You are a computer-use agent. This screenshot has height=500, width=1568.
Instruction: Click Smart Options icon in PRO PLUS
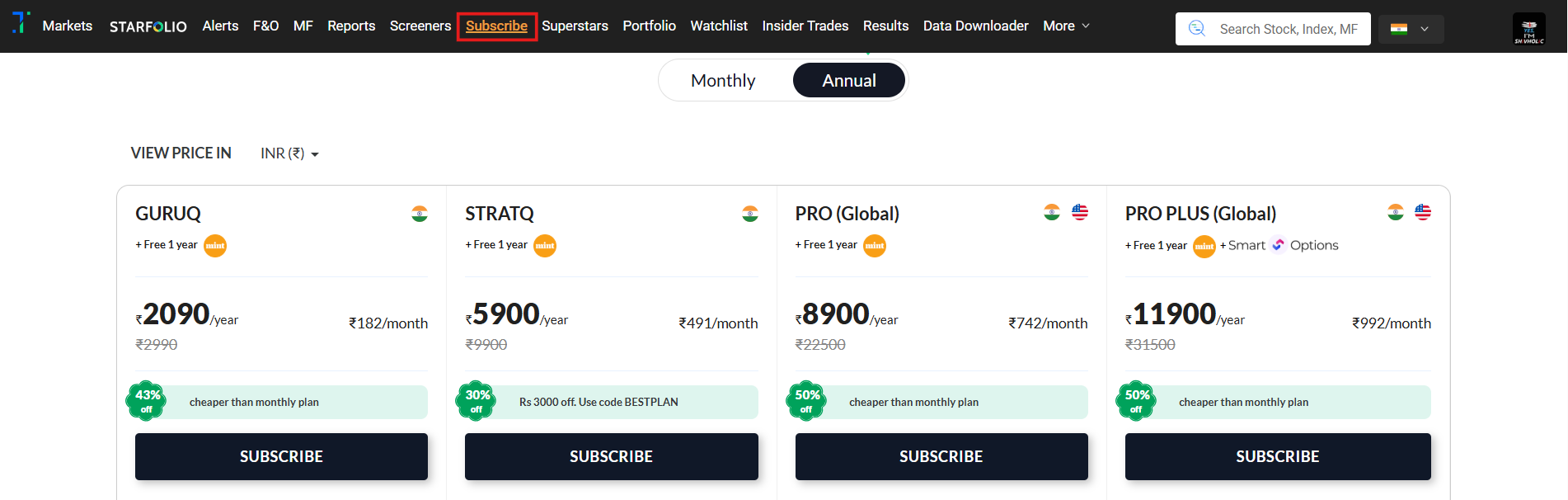pyautogui.click(x=1278, y=245)
